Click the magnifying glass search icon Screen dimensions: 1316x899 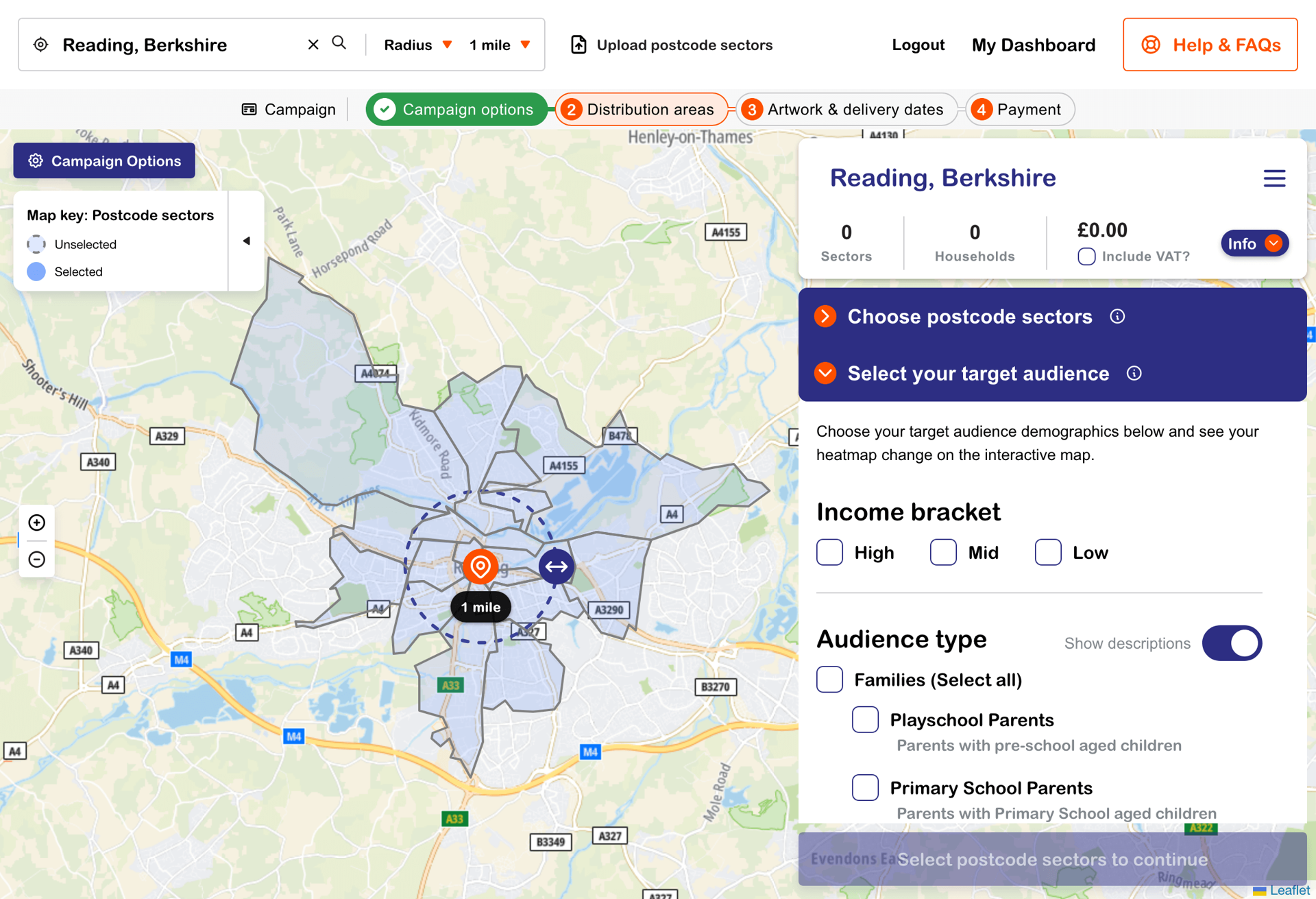click(339, 43)
